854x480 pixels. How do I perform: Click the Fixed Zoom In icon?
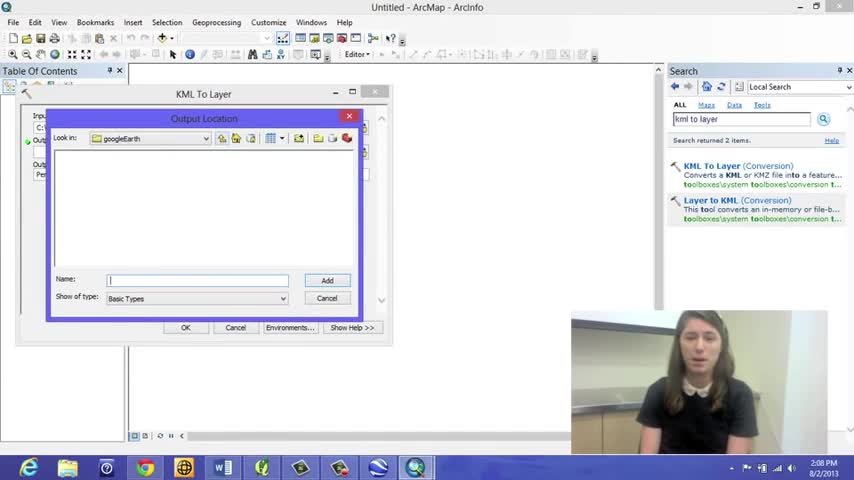pyautogui.click(x=72, y=54)
